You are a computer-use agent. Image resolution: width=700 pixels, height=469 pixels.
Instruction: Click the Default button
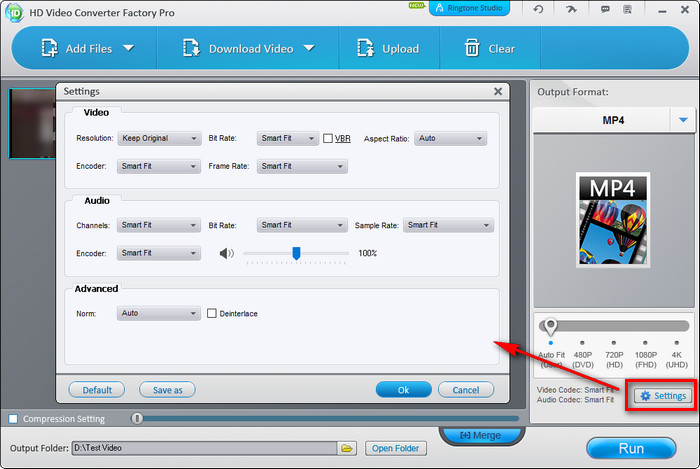[x=97, y=390]
